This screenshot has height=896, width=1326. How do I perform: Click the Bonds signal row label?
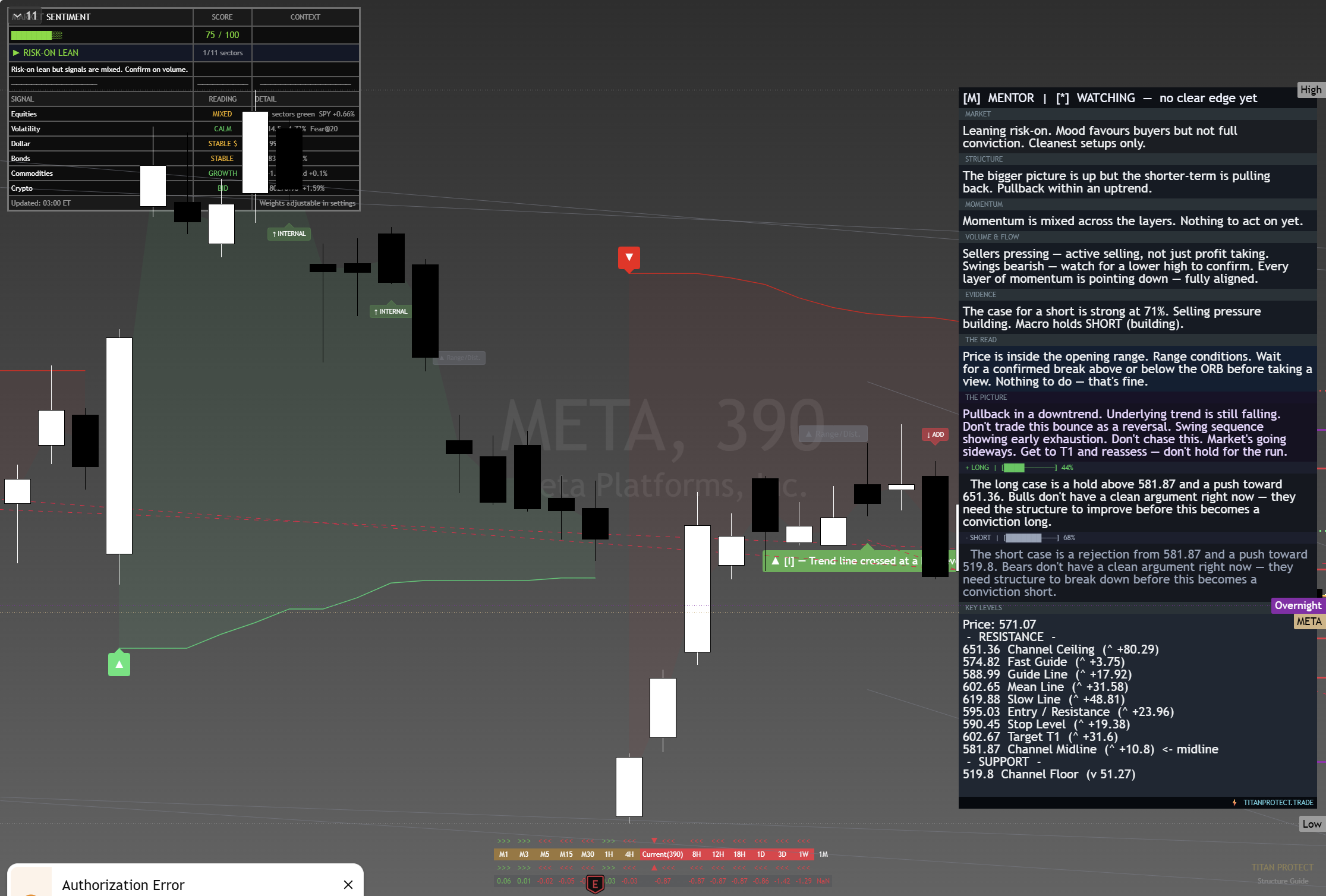[x=20, y=159]
